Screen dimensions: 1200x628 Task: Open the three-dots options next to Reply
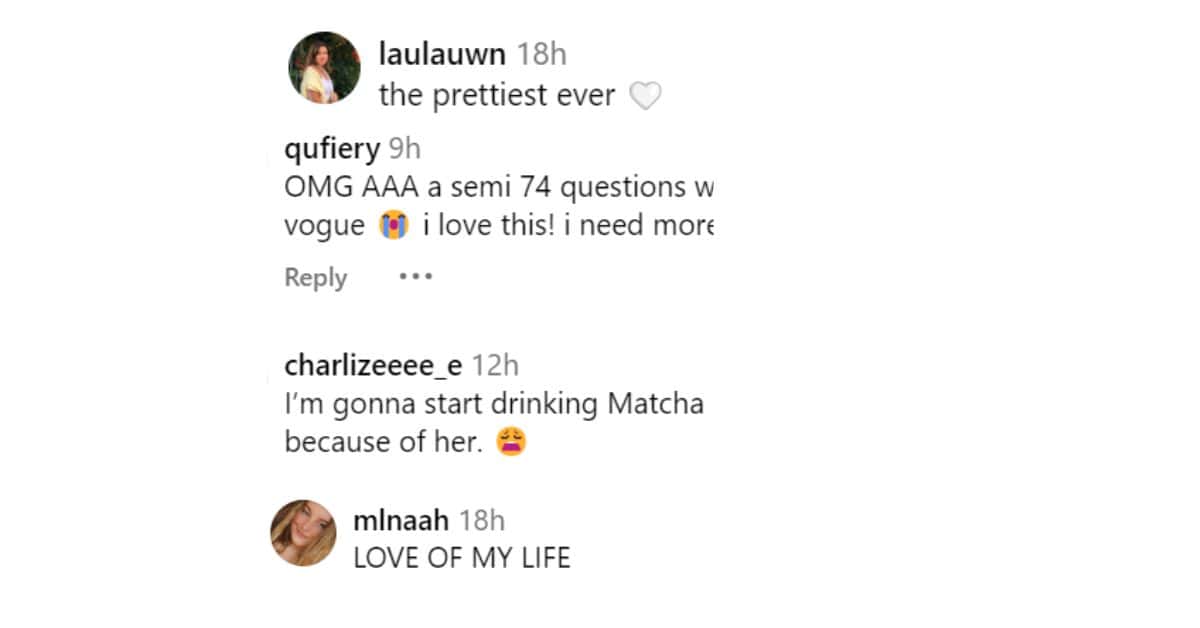click(x=415, y=276)
